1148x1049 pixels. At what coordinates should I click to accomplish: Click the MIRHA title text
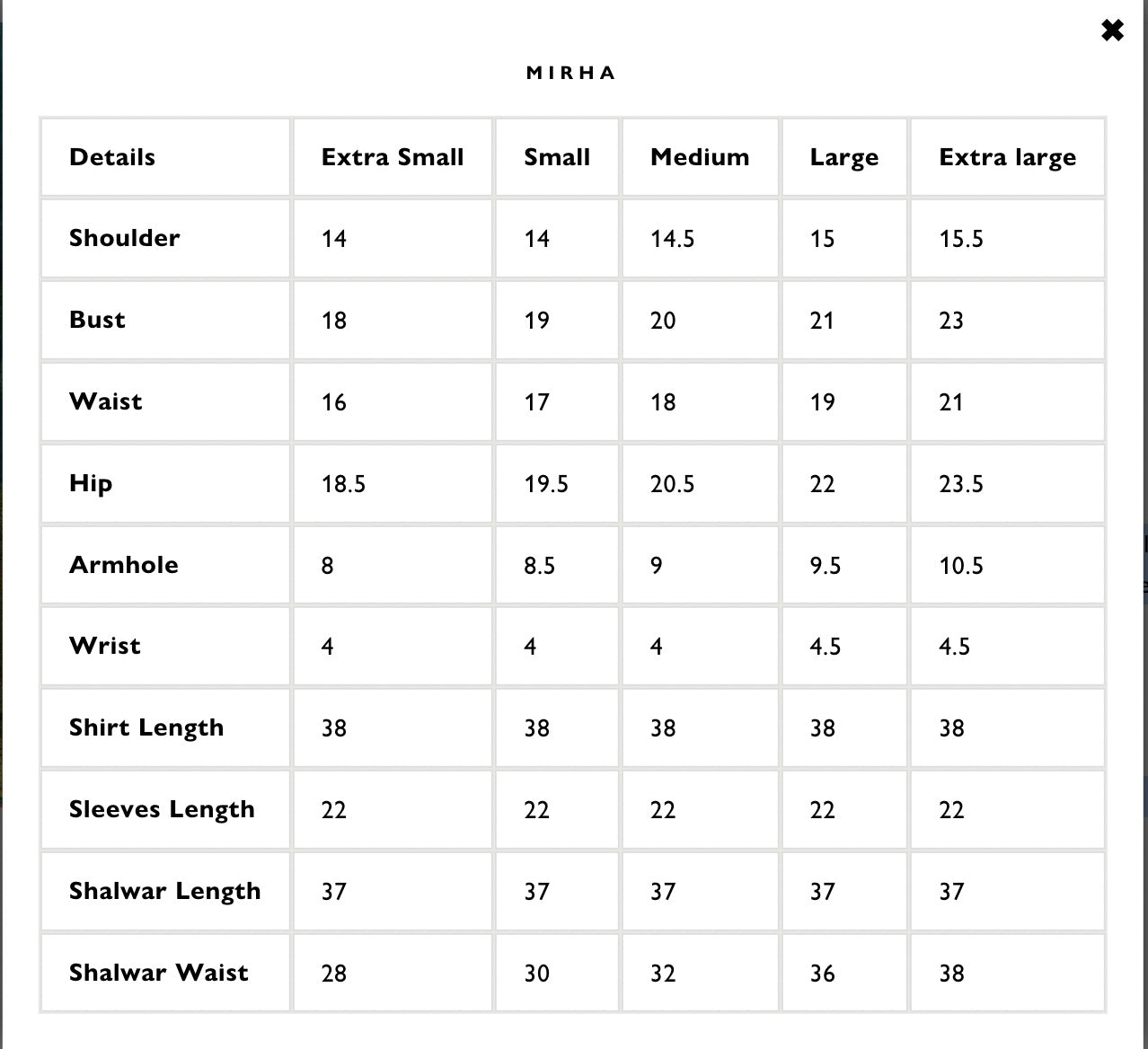pyautogui.click(x=571, y=73)
